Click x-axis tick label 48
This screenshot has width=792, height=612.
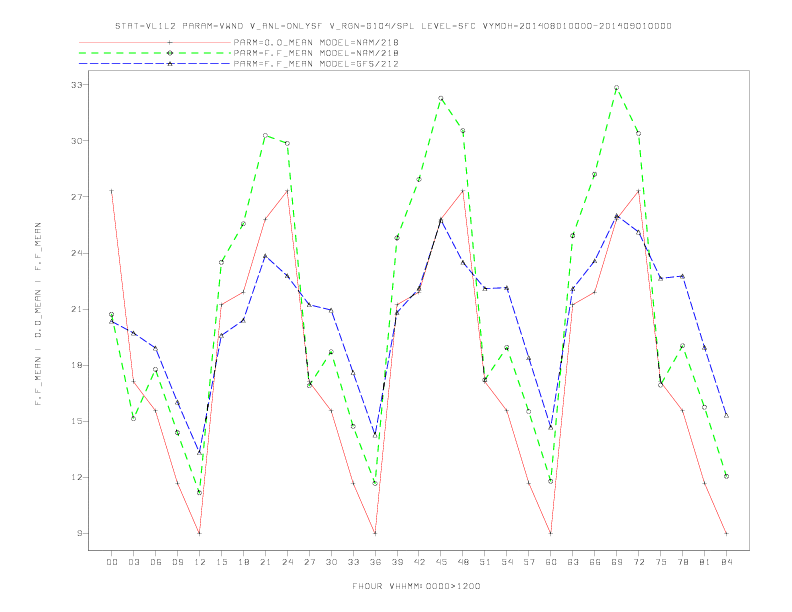(x=463, y=562)
